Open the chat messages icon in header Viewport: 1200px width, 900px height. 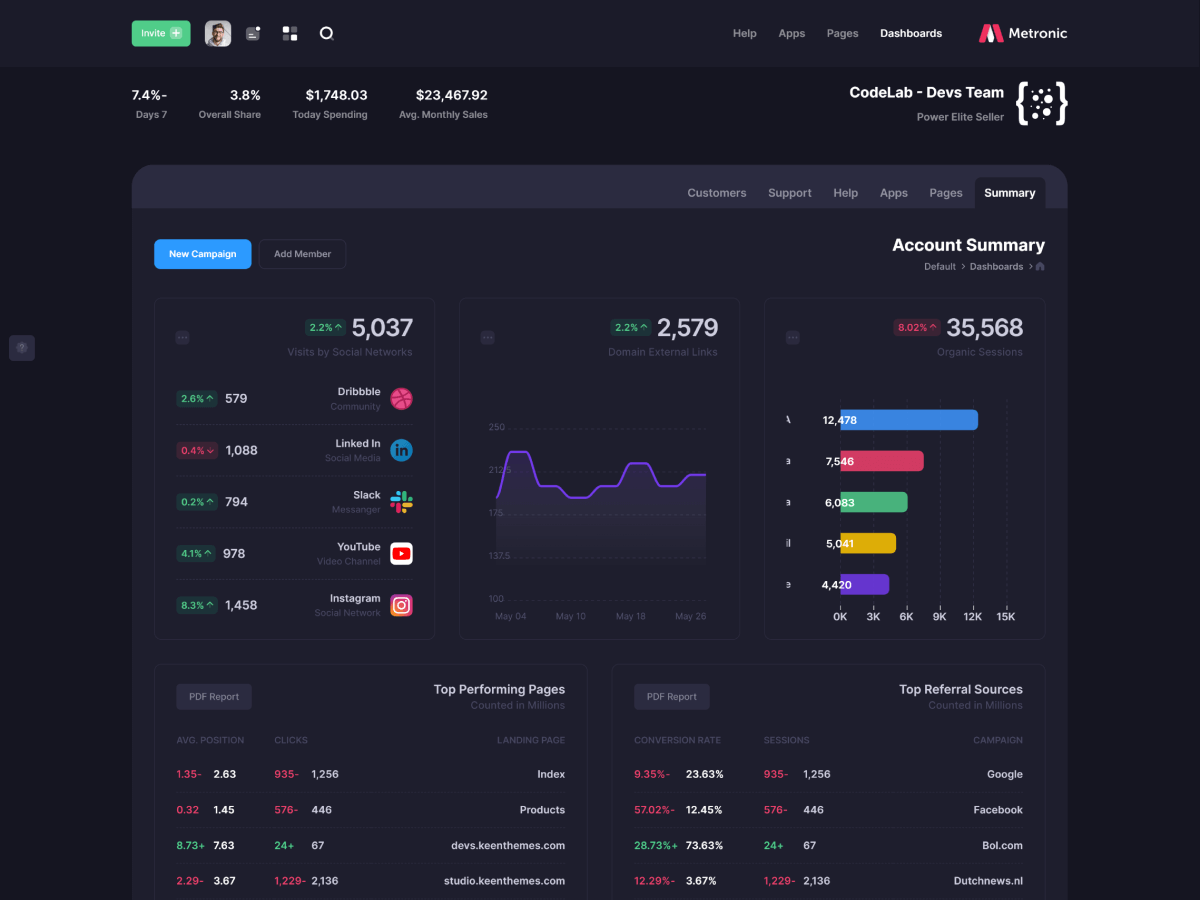tap(253, 33)
